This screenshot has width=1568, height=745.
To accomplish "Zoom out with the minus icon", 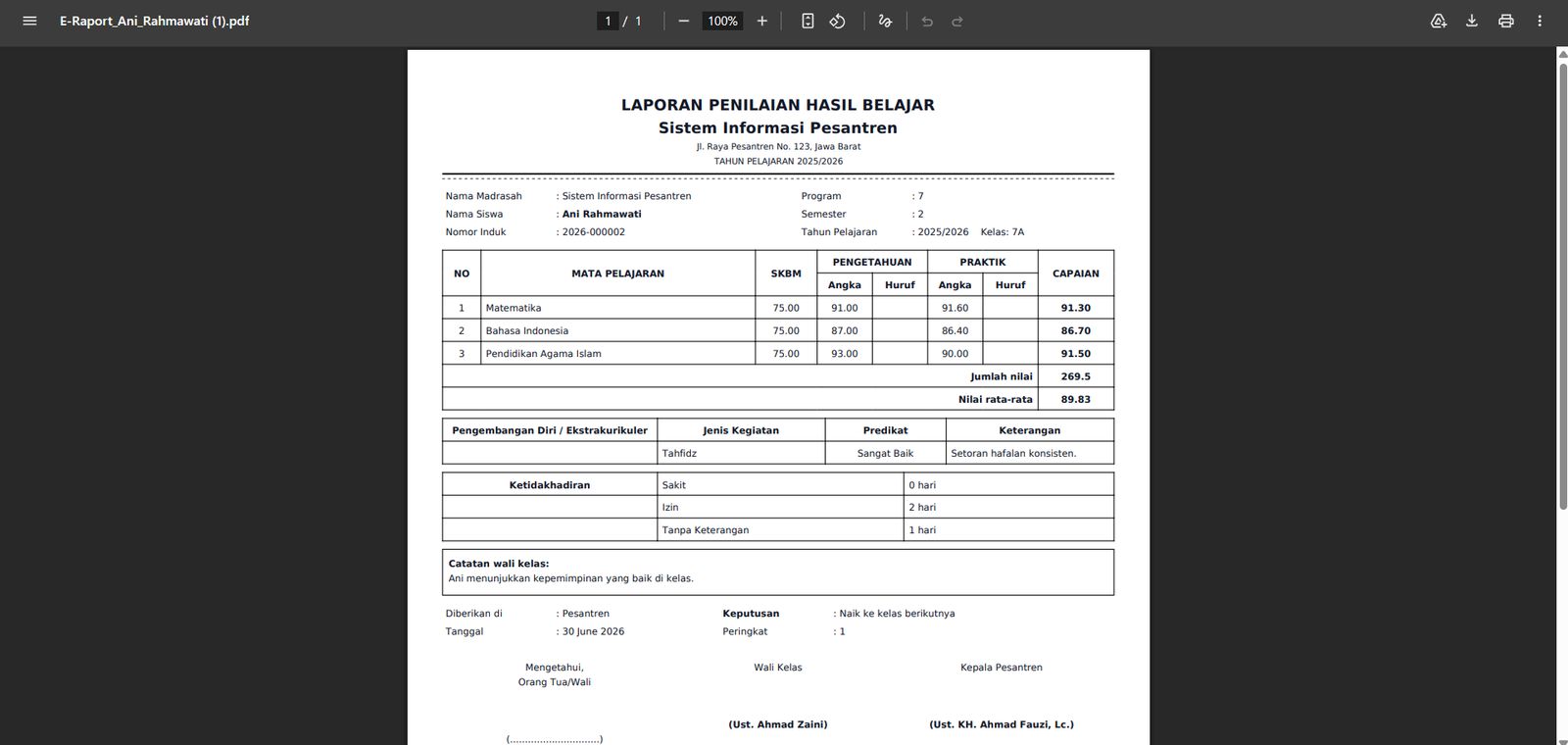I will point(683,21).
